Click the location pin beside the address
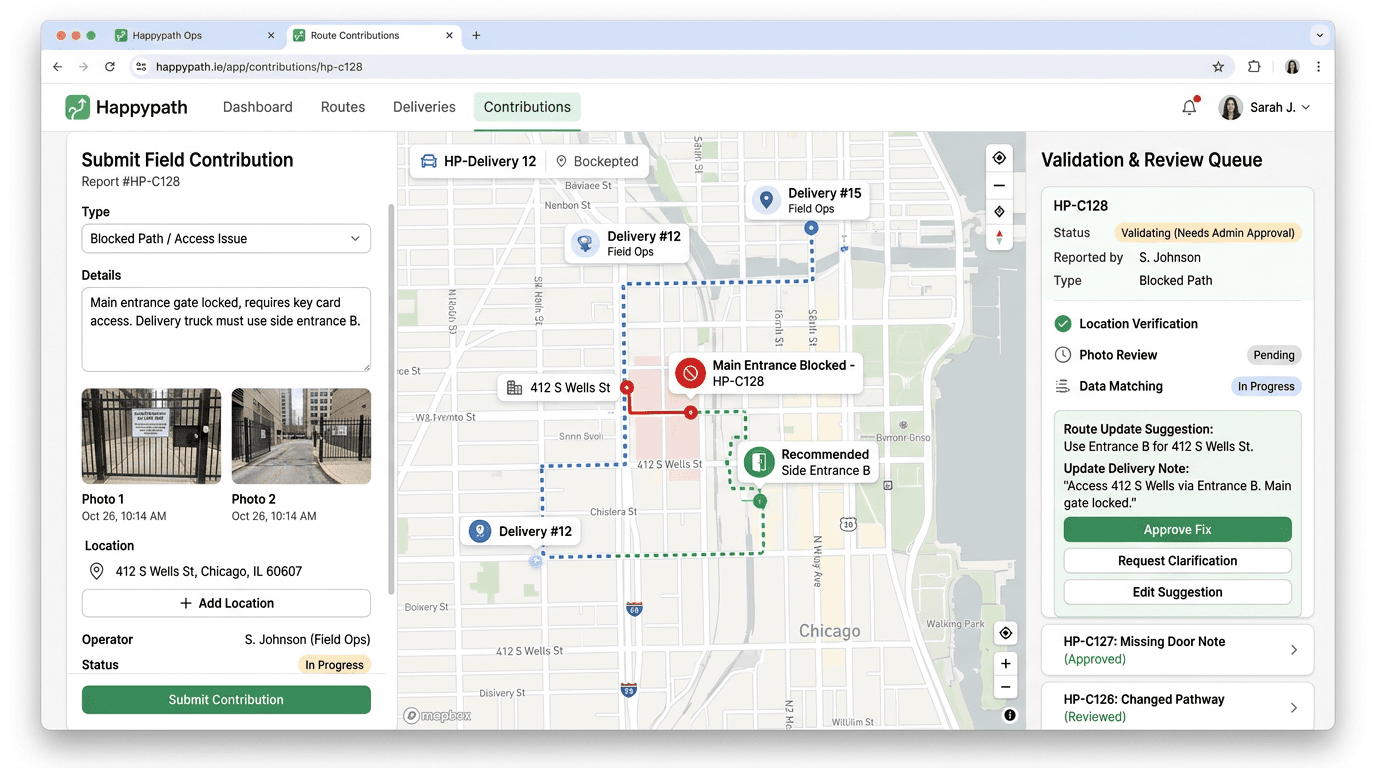 pyautogui.click(x=97, y=571)
